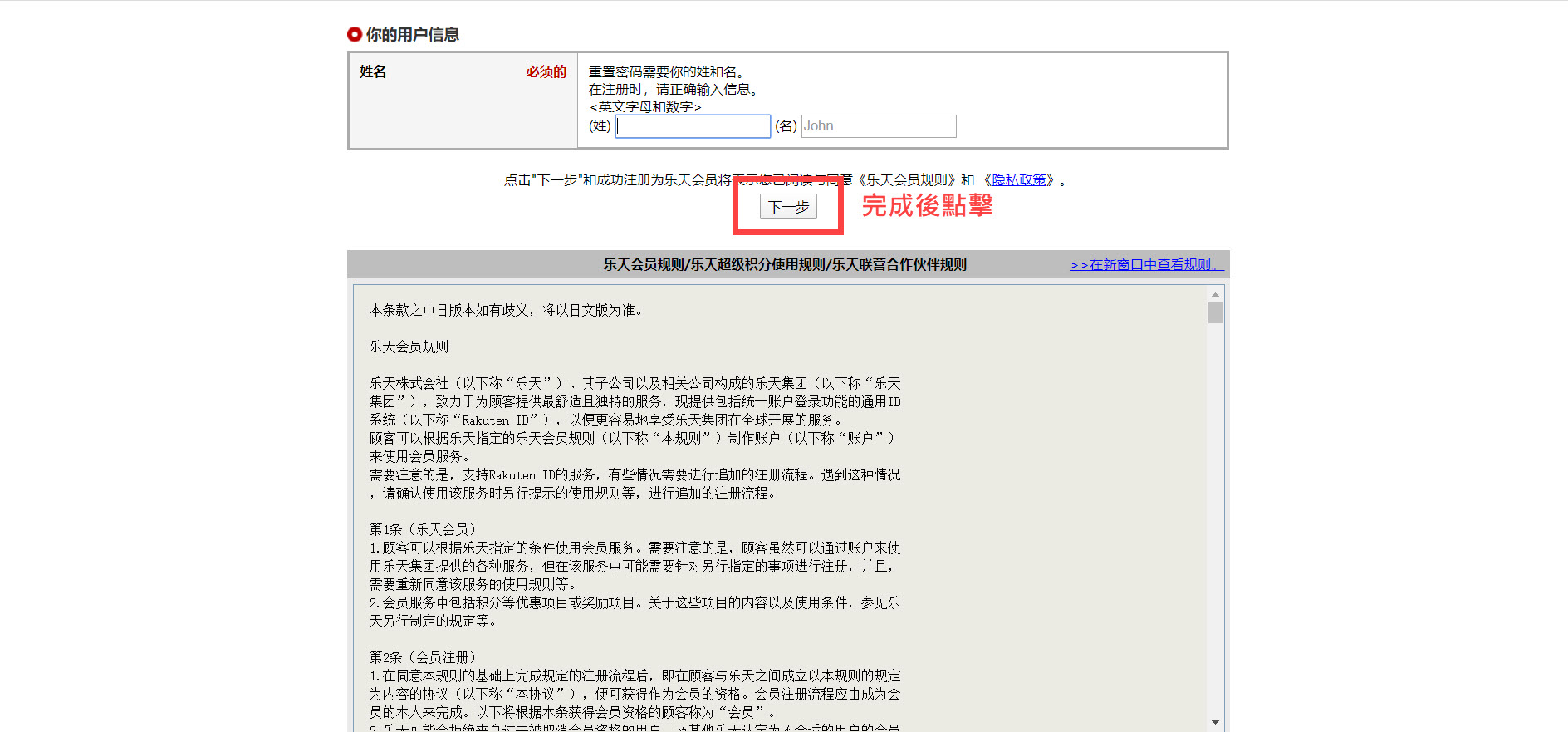This screenshot has width=1568, height=732.
Task: Click the 第2条（会员注册）heading in the terms
Action: point(423,657)
